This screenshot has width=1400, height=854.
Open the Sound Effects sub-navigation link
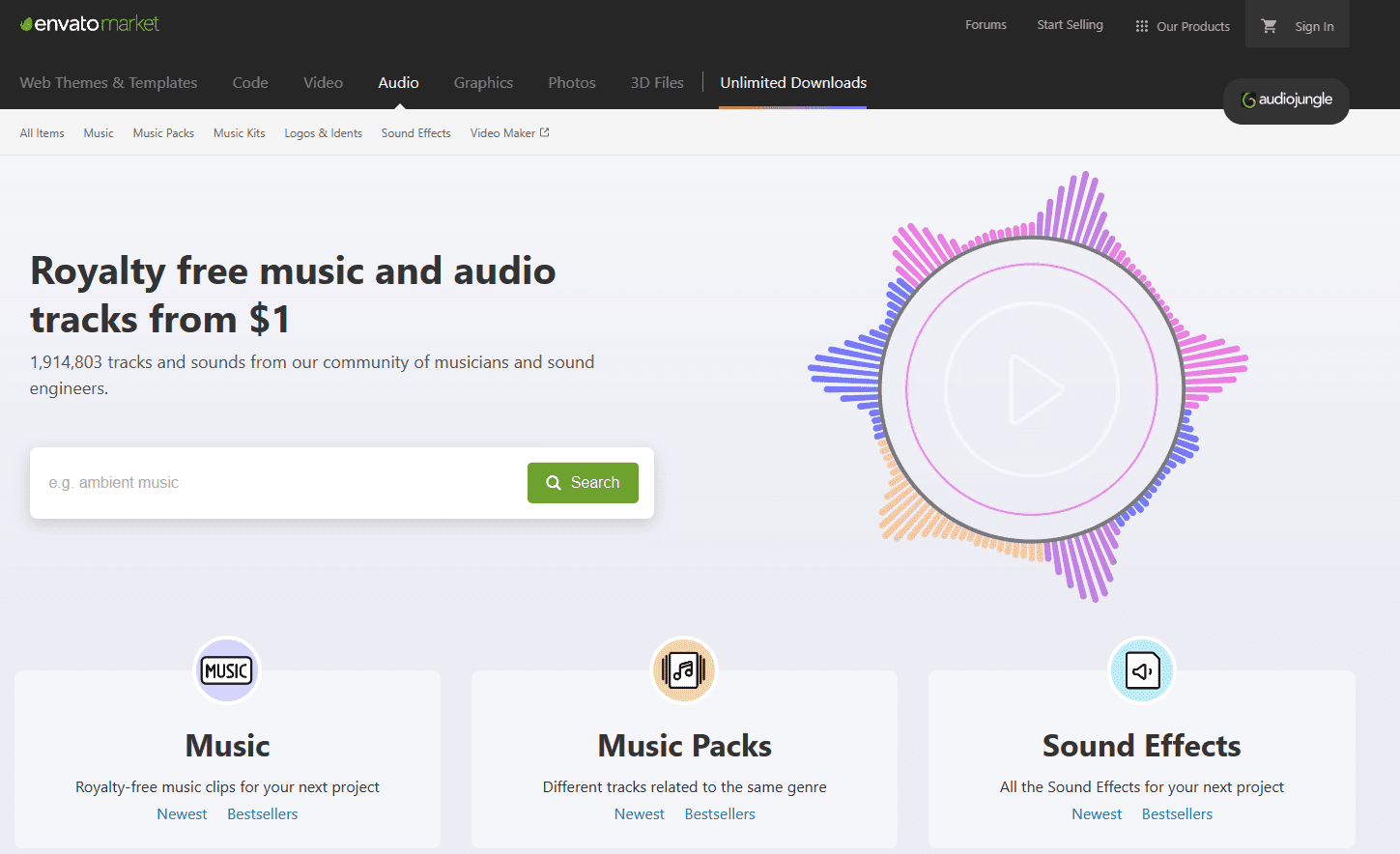click(415, 132)
